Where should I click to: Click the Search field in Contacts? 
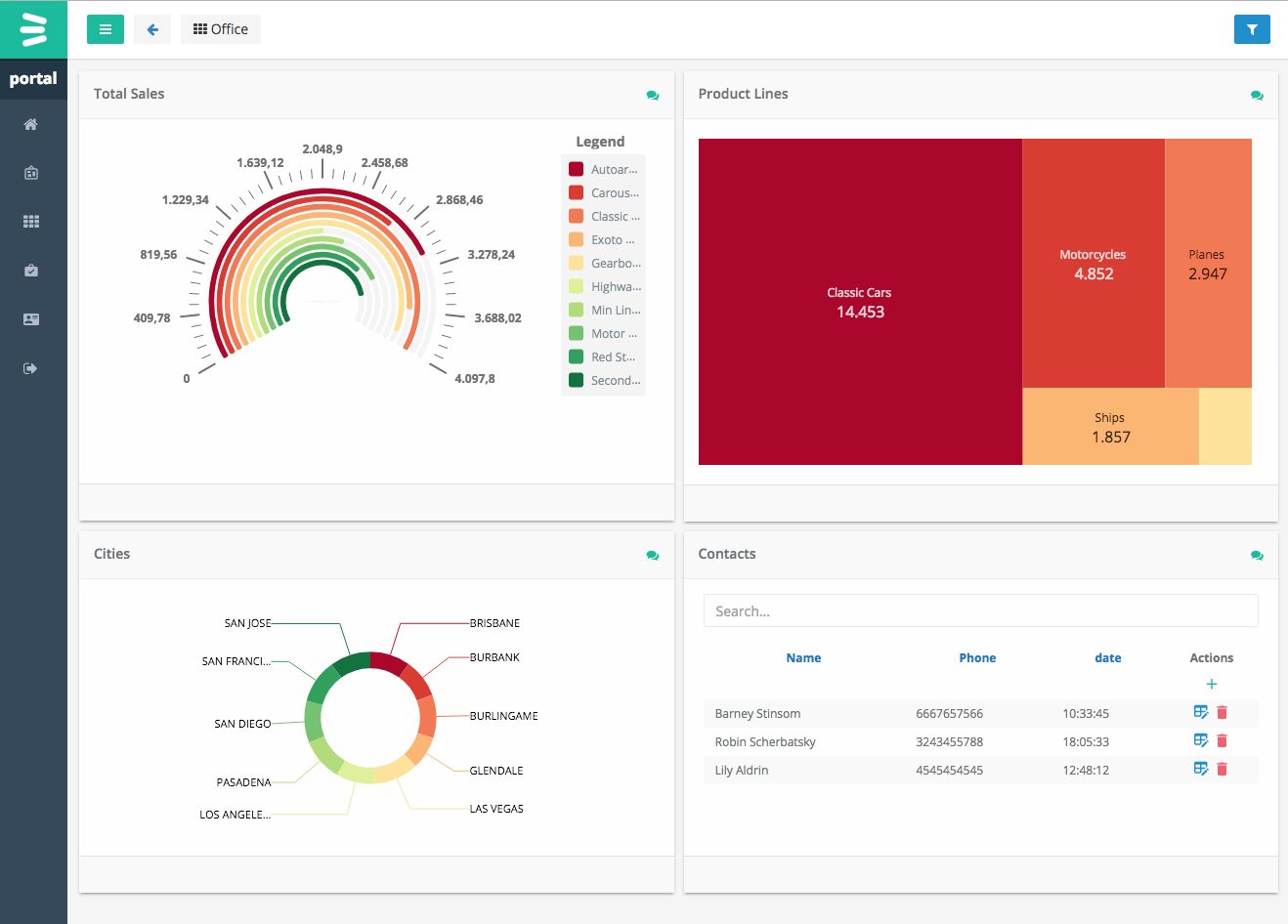(980, 609)
